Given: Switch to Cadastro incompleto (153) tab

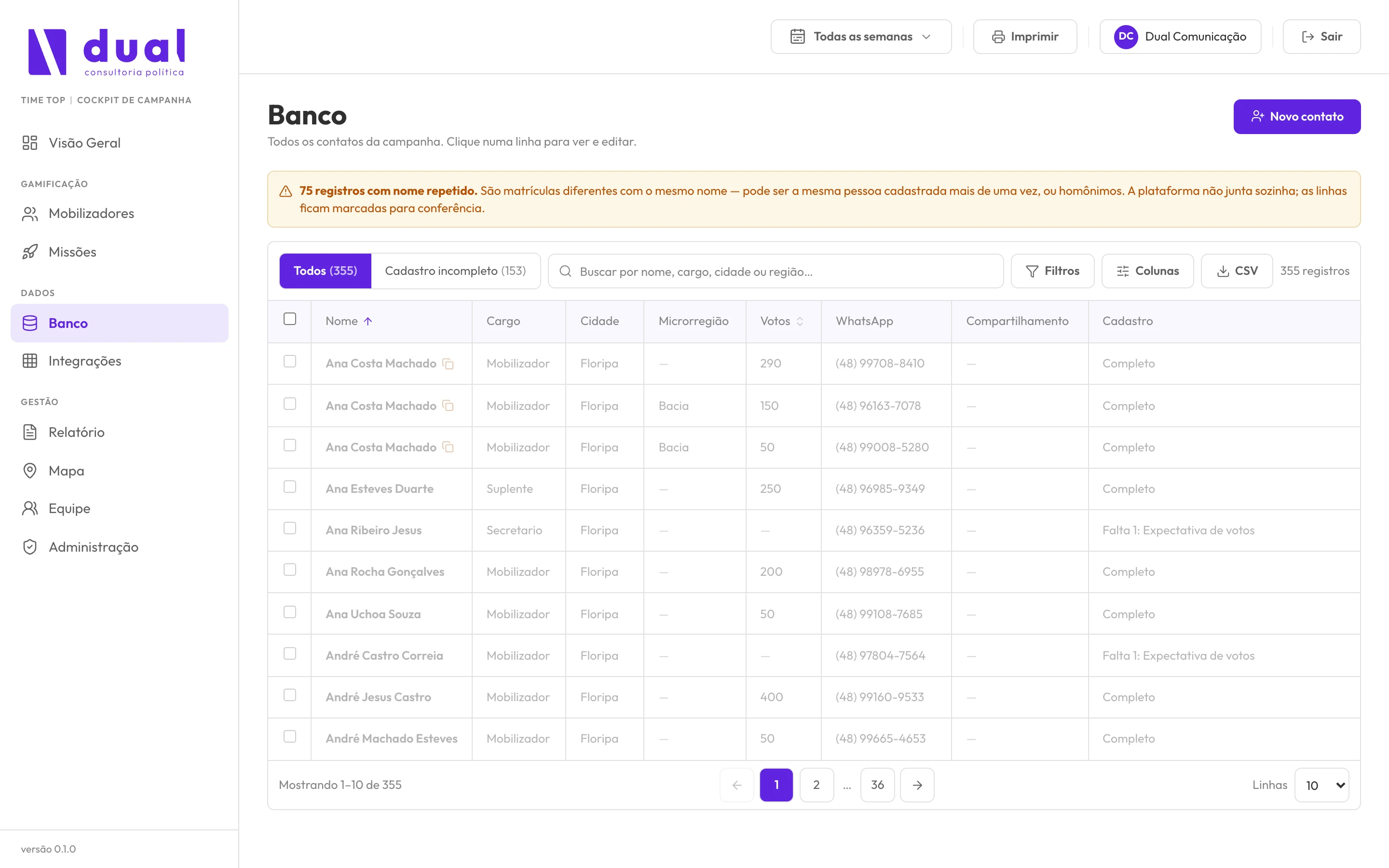Looking at the screenshot, I should click(456, 271).
